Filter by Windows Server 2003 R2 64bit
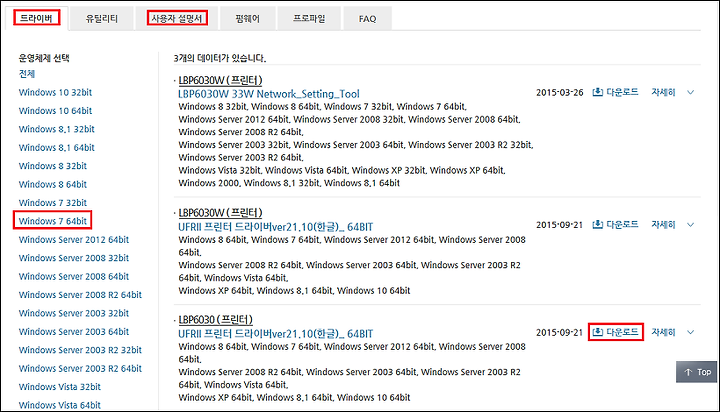The width and height of the screenshot is (720, 412). tap(80, 368)
